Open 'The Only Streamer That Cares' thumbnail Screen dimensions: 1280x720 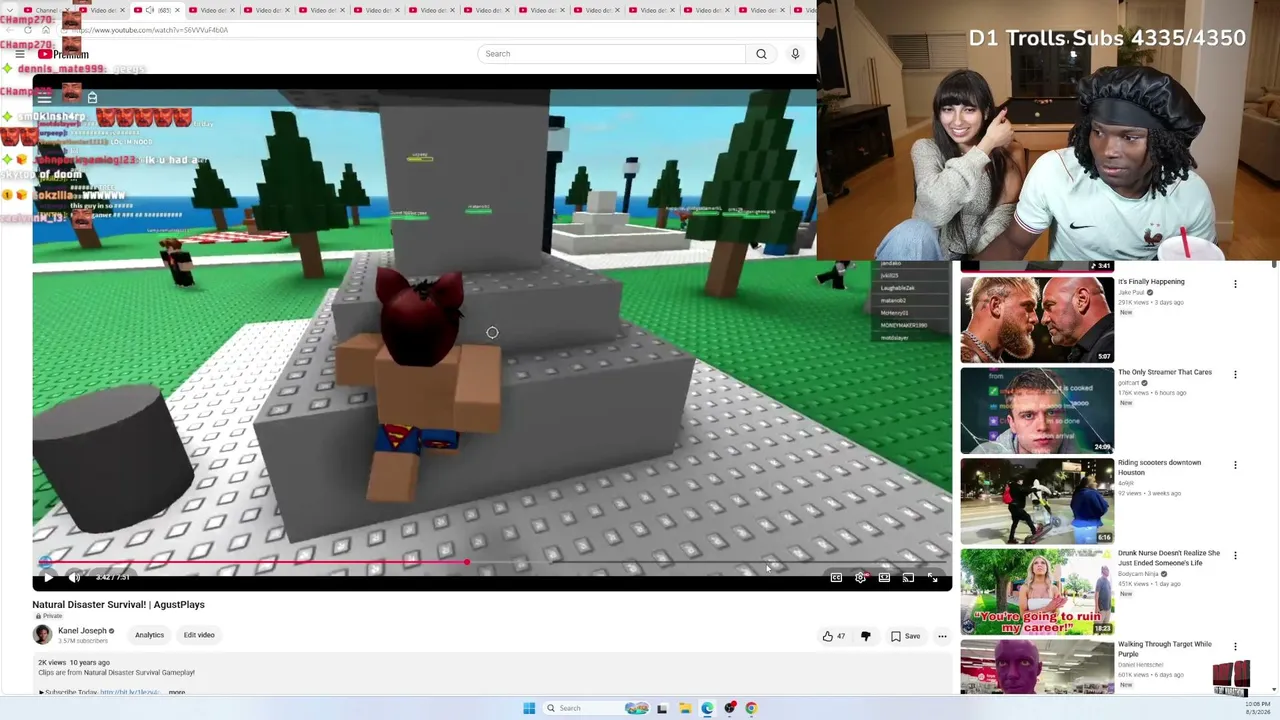(x=1037, y=411)
